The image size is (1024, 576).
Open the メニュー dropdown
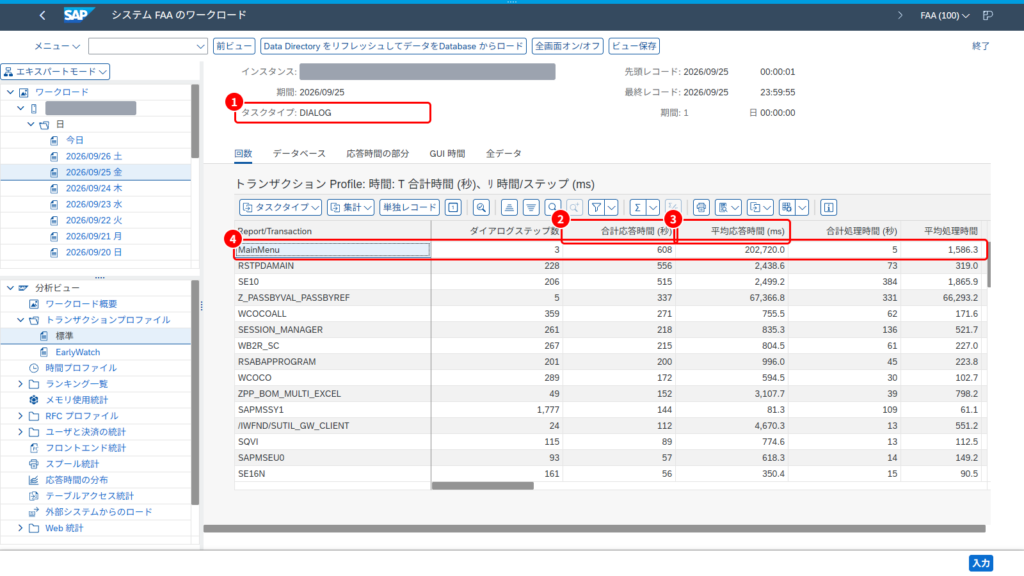click(x=57, y=46)
